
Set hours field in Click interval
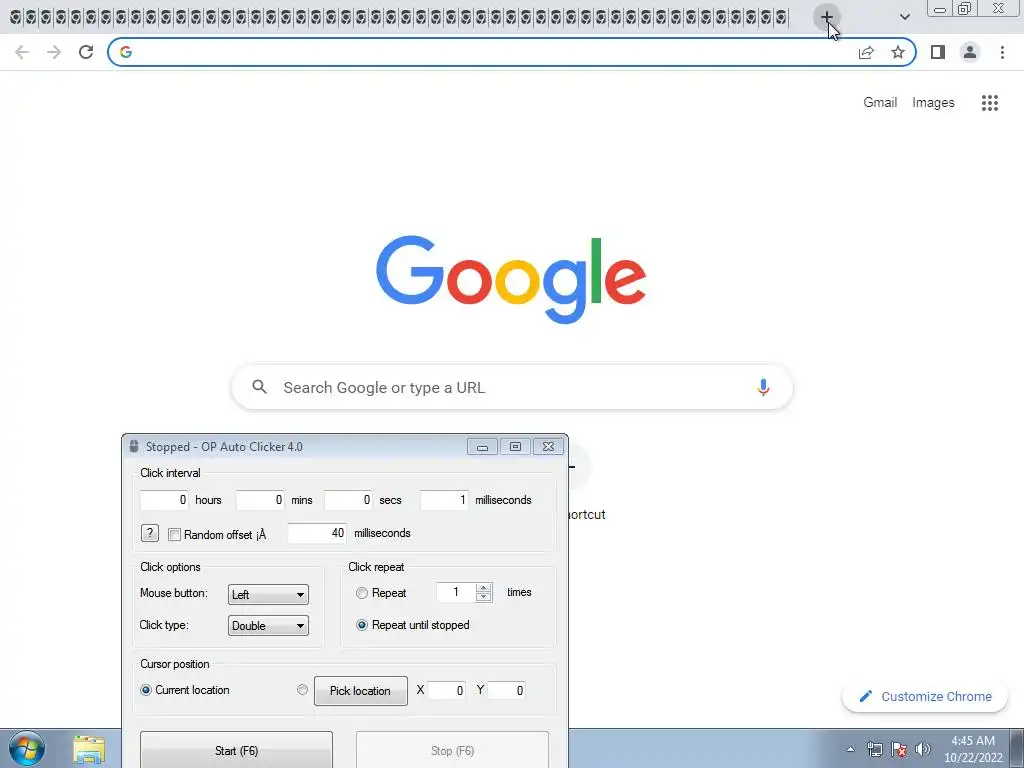[164, 500]
